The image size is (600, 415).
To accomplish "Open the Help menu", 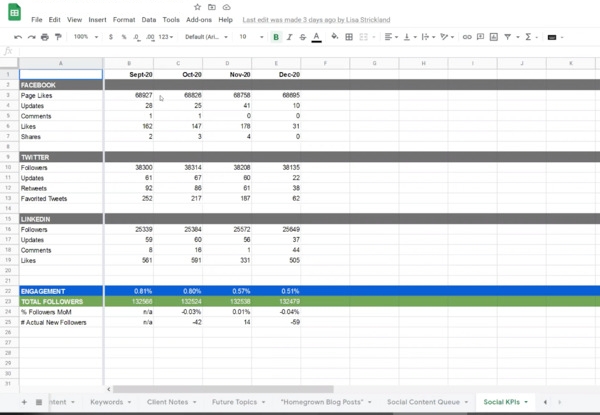I will click(225, 20).
